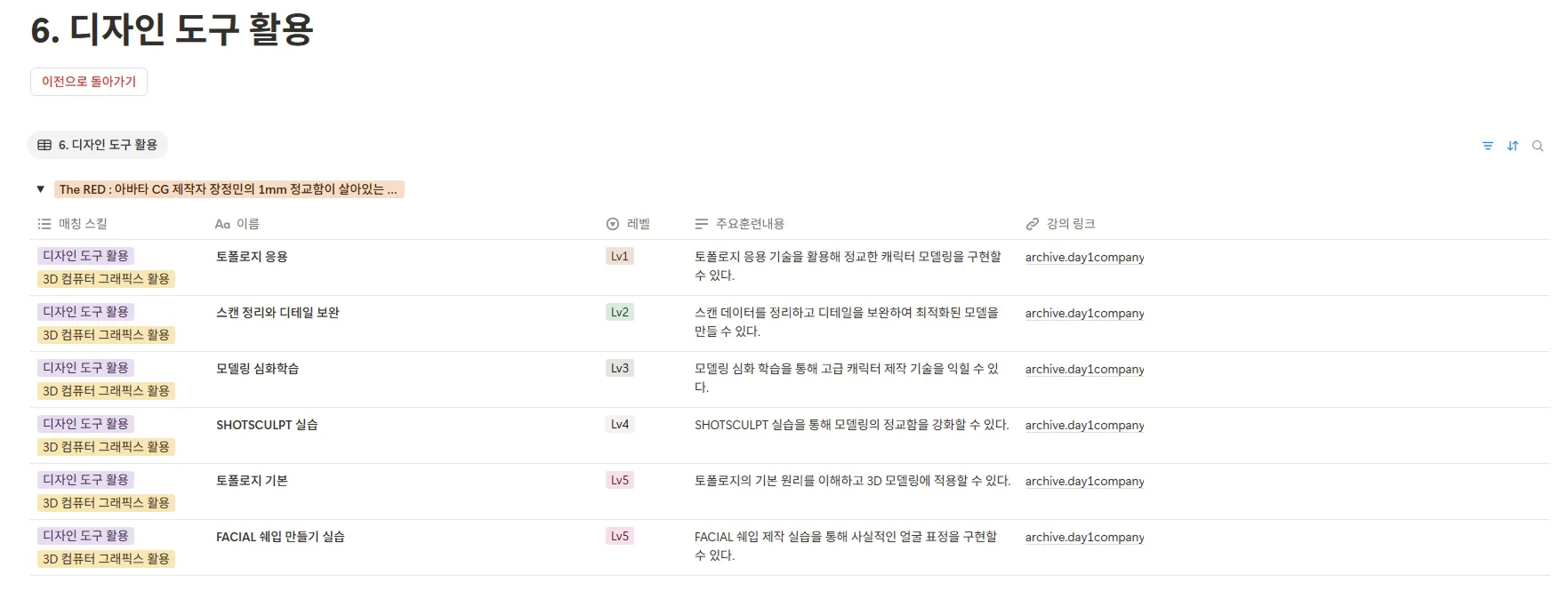Viewport: 1568px width, 591px height.
Task: Click the Lv2 green level tag
Action: click(x=619, y=312)
